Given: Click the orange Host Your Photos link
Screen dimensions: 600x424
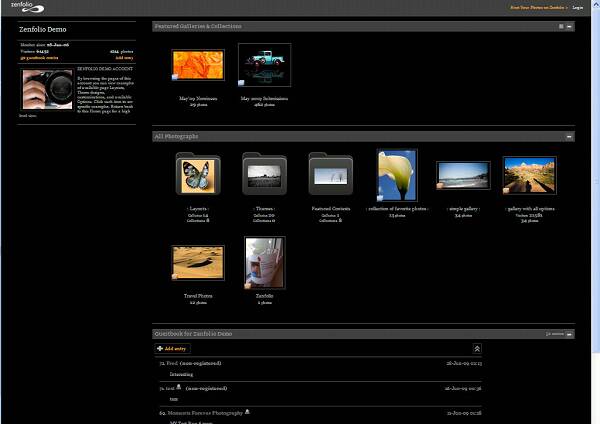Looking at the screenshot, I should click(538, 8).
